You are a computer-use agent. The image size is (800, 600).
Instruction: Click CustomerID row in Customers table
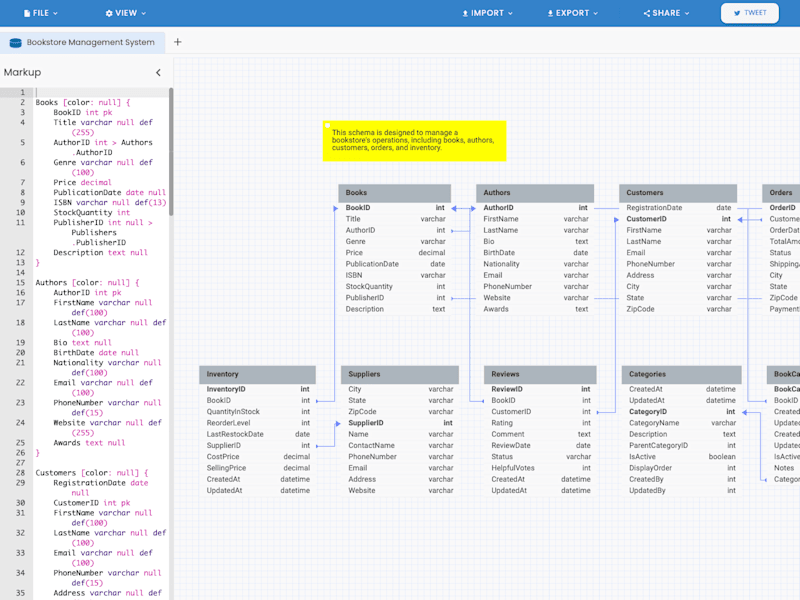tap(678, 219)
